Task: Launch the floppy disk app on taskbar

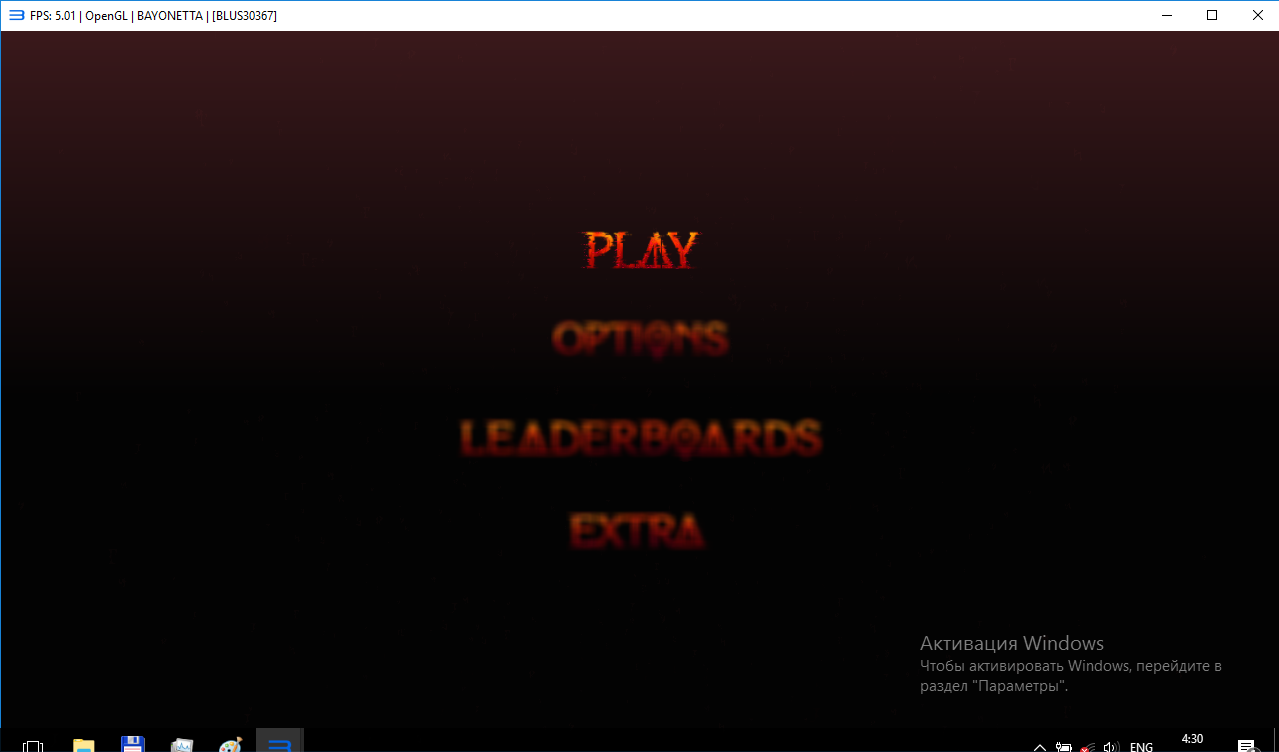Action: (x=132, y=745)
